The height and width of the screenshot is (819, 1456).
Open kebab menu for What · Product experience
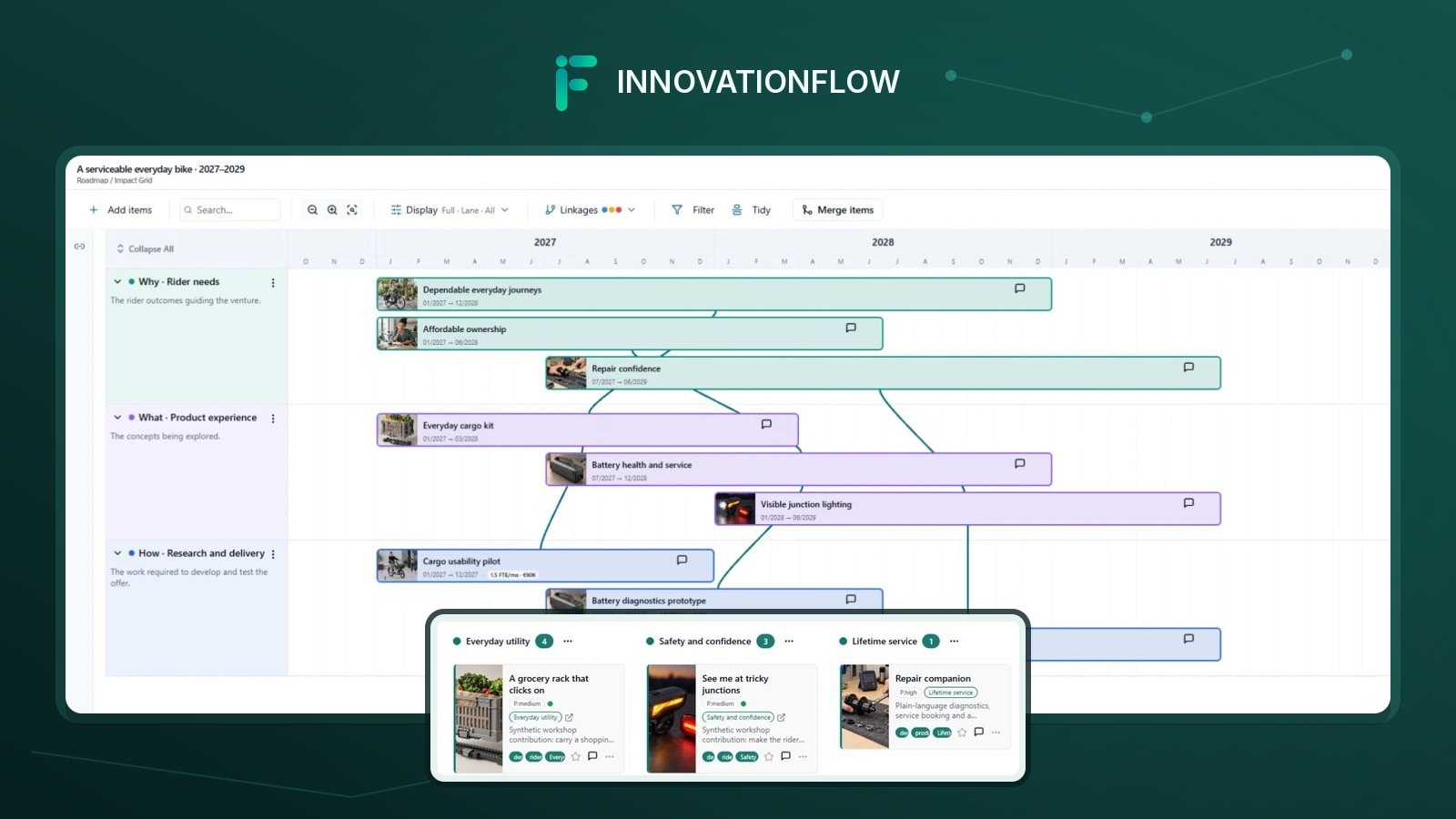click(273, 419)
